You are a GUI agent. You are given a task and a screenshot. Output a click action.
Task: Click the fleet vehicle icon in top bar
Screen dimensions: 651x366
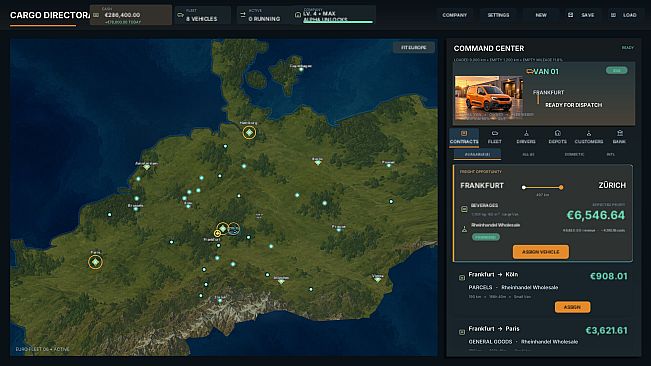coord(180,15)
